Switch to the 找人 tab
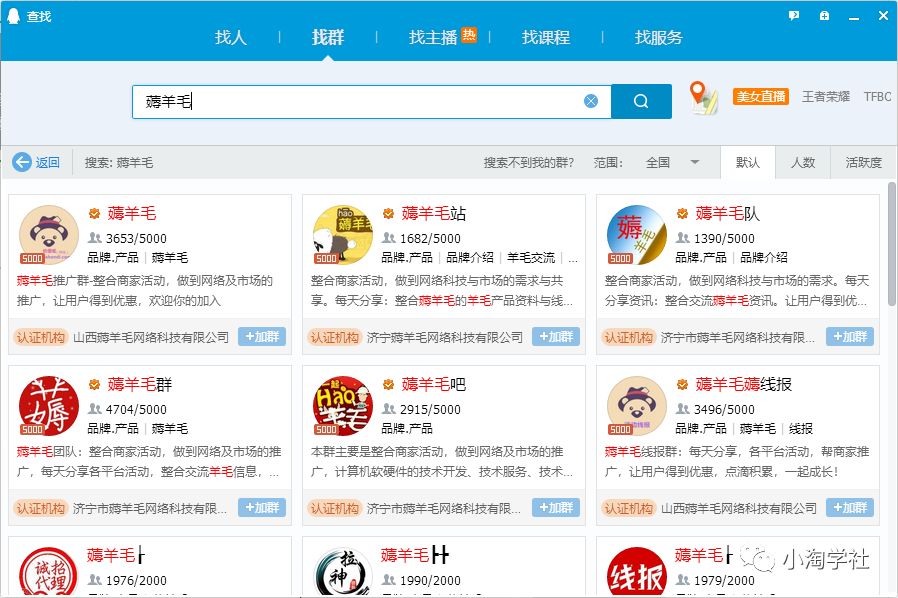The height and width of the screenshot is (598, 898). click(x=230, y=37)
